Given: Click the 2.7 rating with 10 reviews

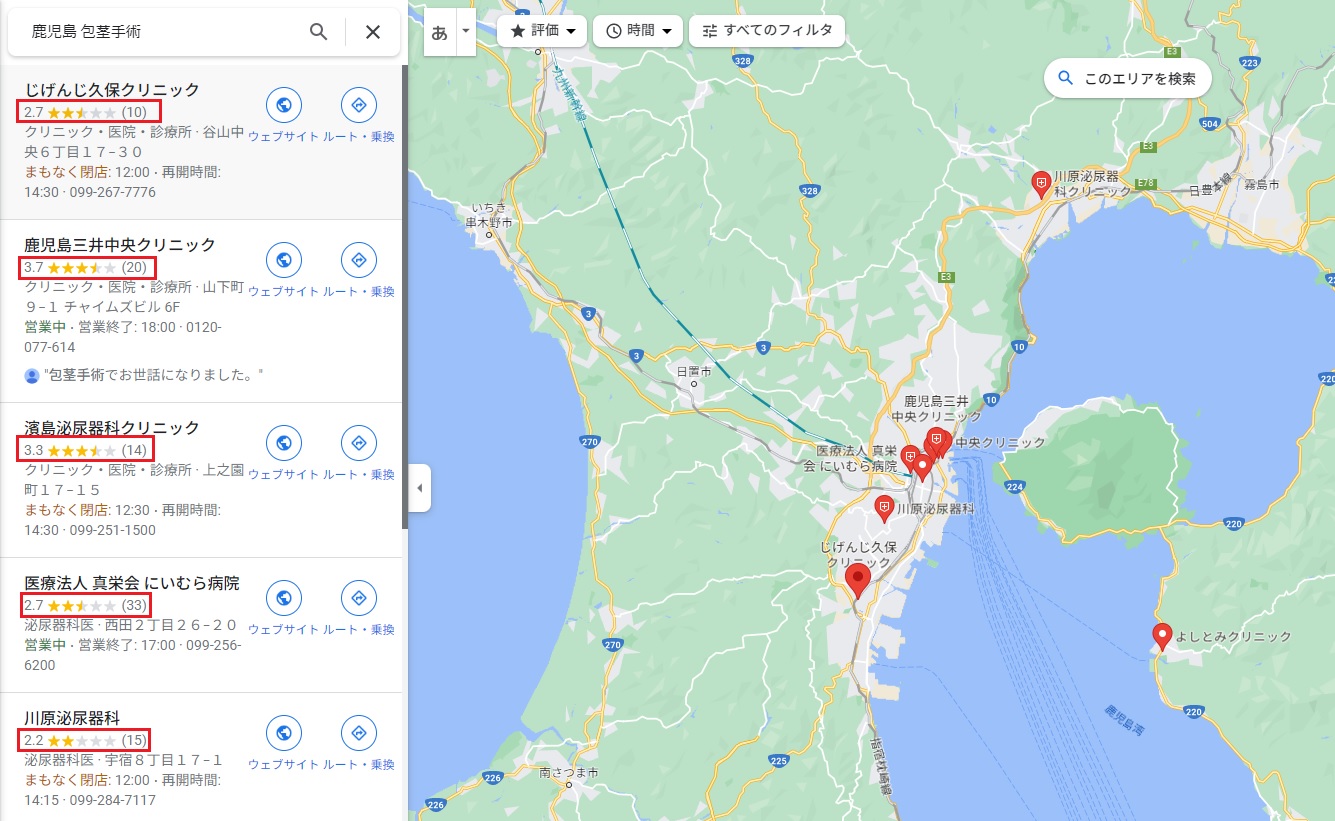Looking at the screenshot, I should (85, 112).
